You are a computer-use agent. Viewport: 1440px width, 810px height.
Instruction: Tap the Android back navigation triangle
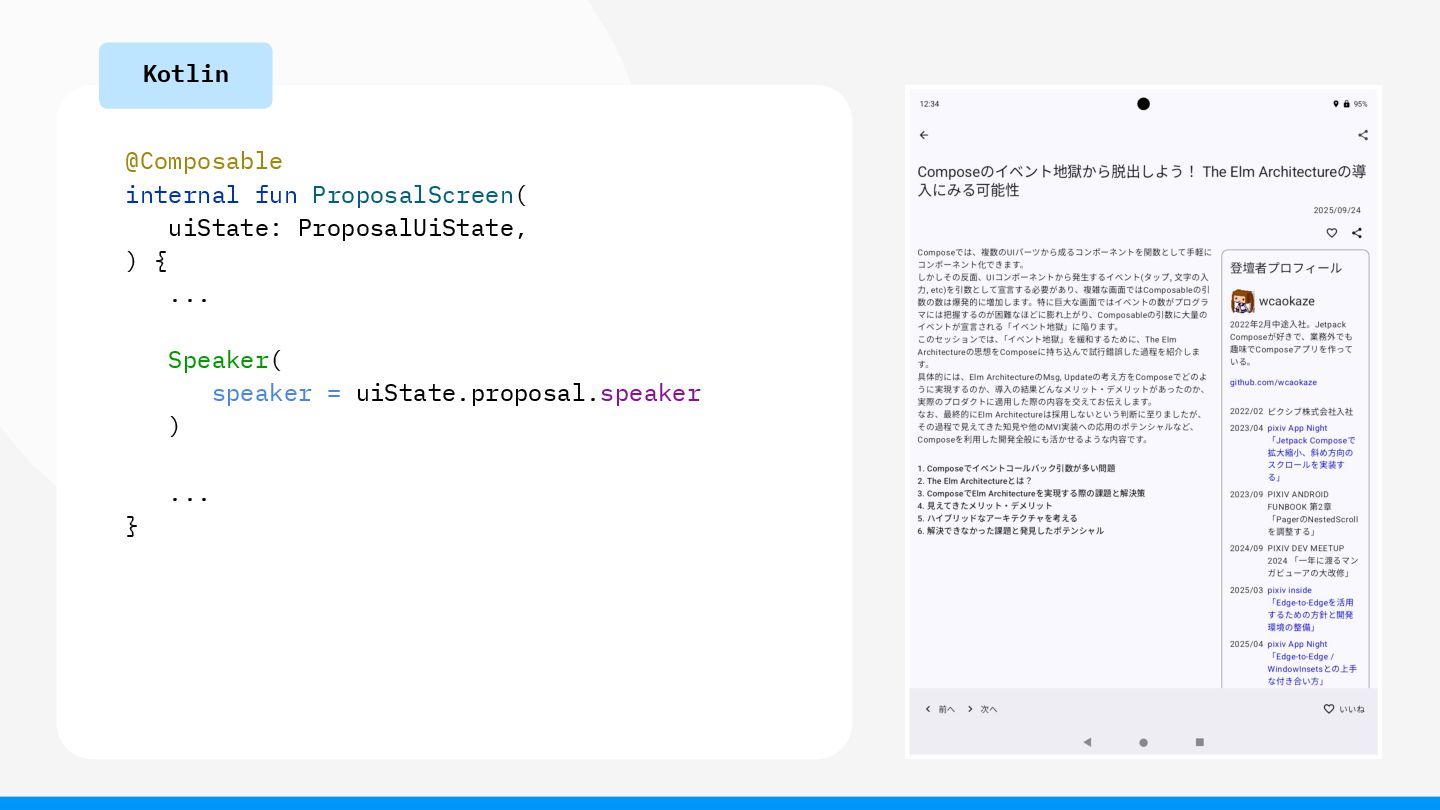coord(1087,742)
